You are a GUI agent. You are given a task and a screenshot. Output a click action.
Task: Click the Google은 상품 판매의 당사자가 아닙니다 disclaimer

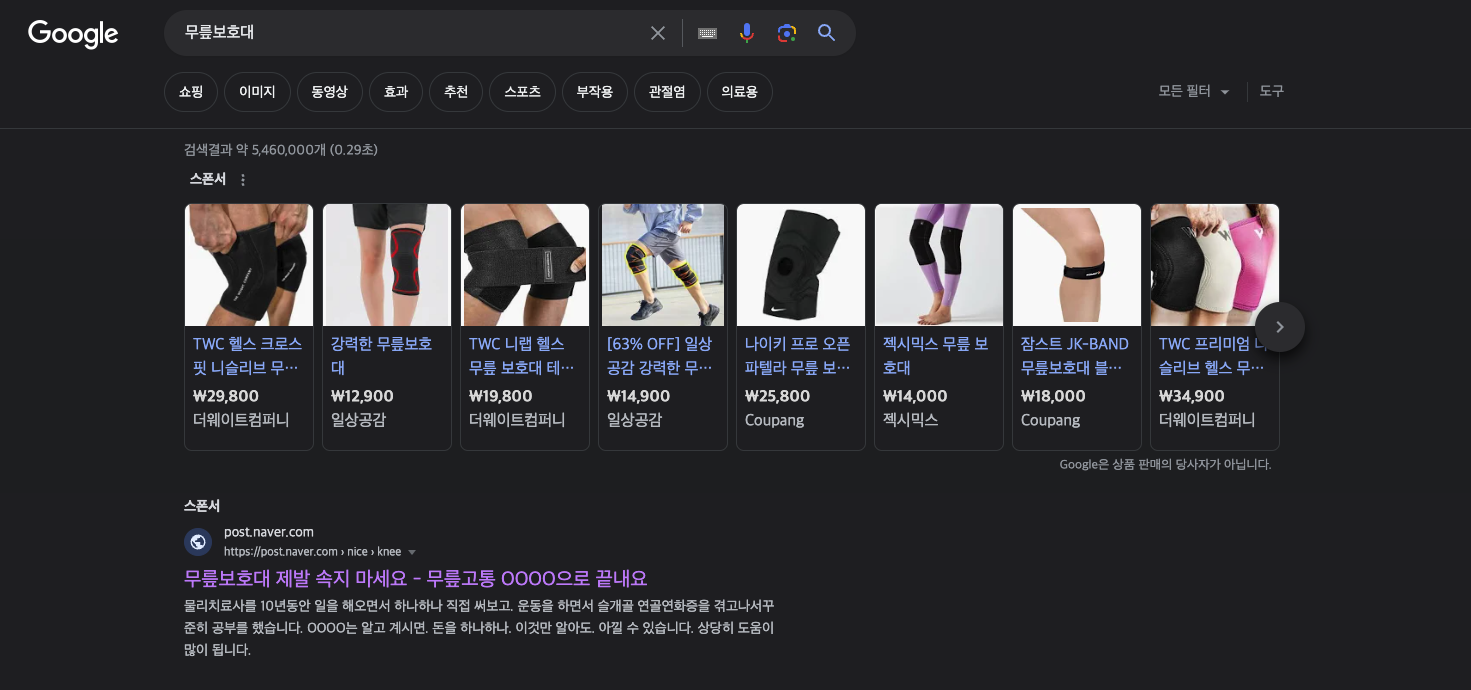1165,464
